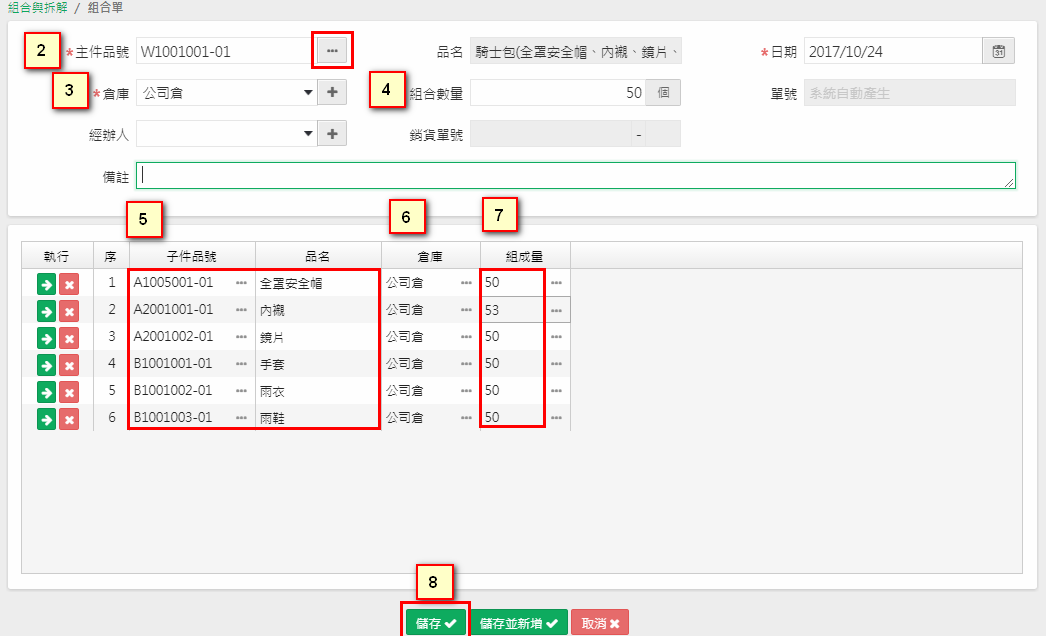Click the 執行 column header
This screenshot has width=1046, height=636.
click(x=57, y=256)
